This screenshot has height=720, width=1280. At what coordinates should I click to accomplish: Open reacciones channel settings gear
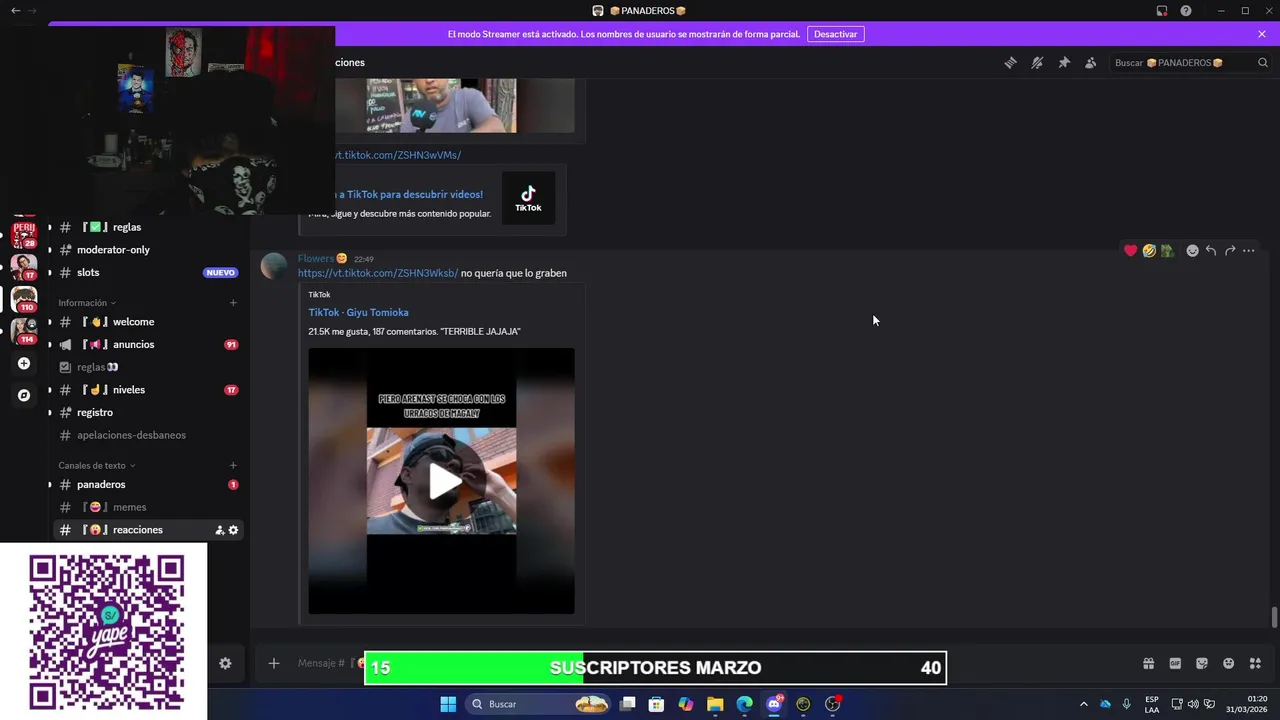234,530
